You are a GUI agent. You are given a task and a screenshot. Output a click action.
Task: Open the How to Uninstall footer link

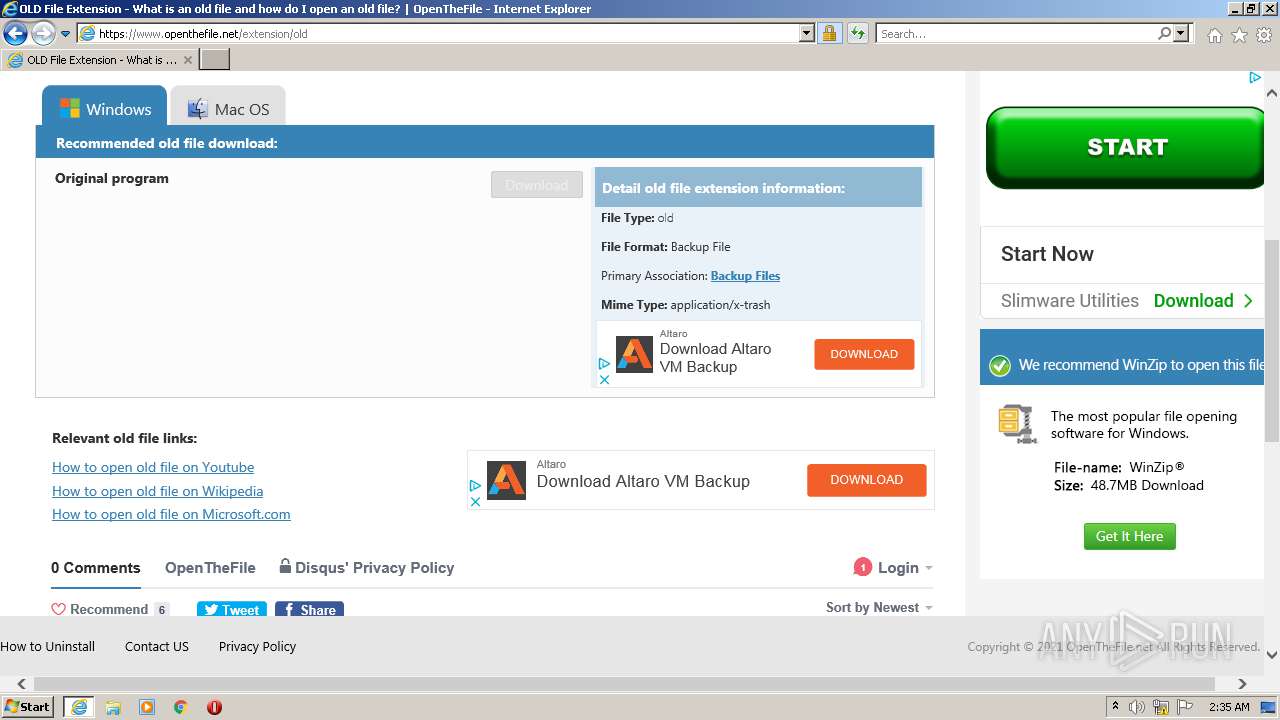[48, 646]
